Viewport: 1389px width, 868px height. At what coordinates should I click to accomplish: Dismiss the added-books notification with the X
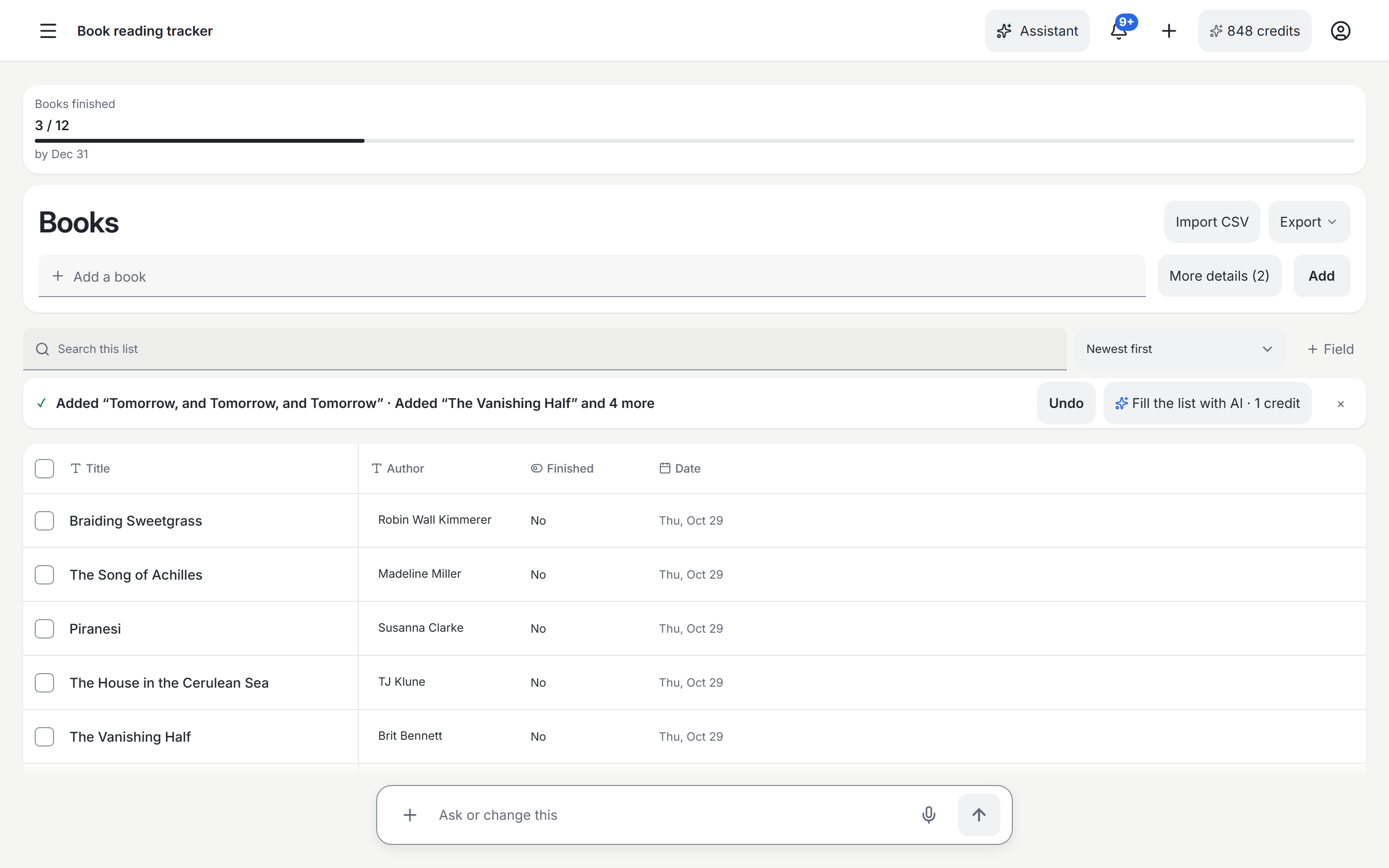[1340, 404]
